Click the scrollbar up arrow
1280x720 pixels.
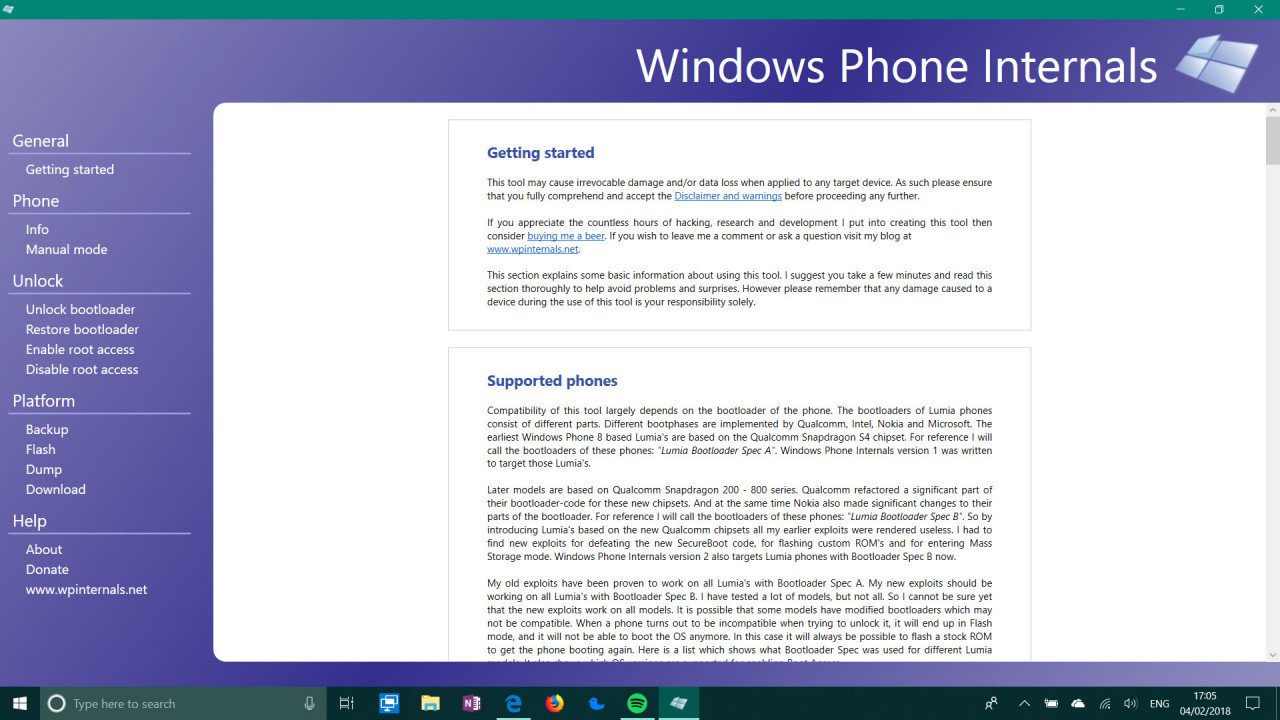[1272, 109]
